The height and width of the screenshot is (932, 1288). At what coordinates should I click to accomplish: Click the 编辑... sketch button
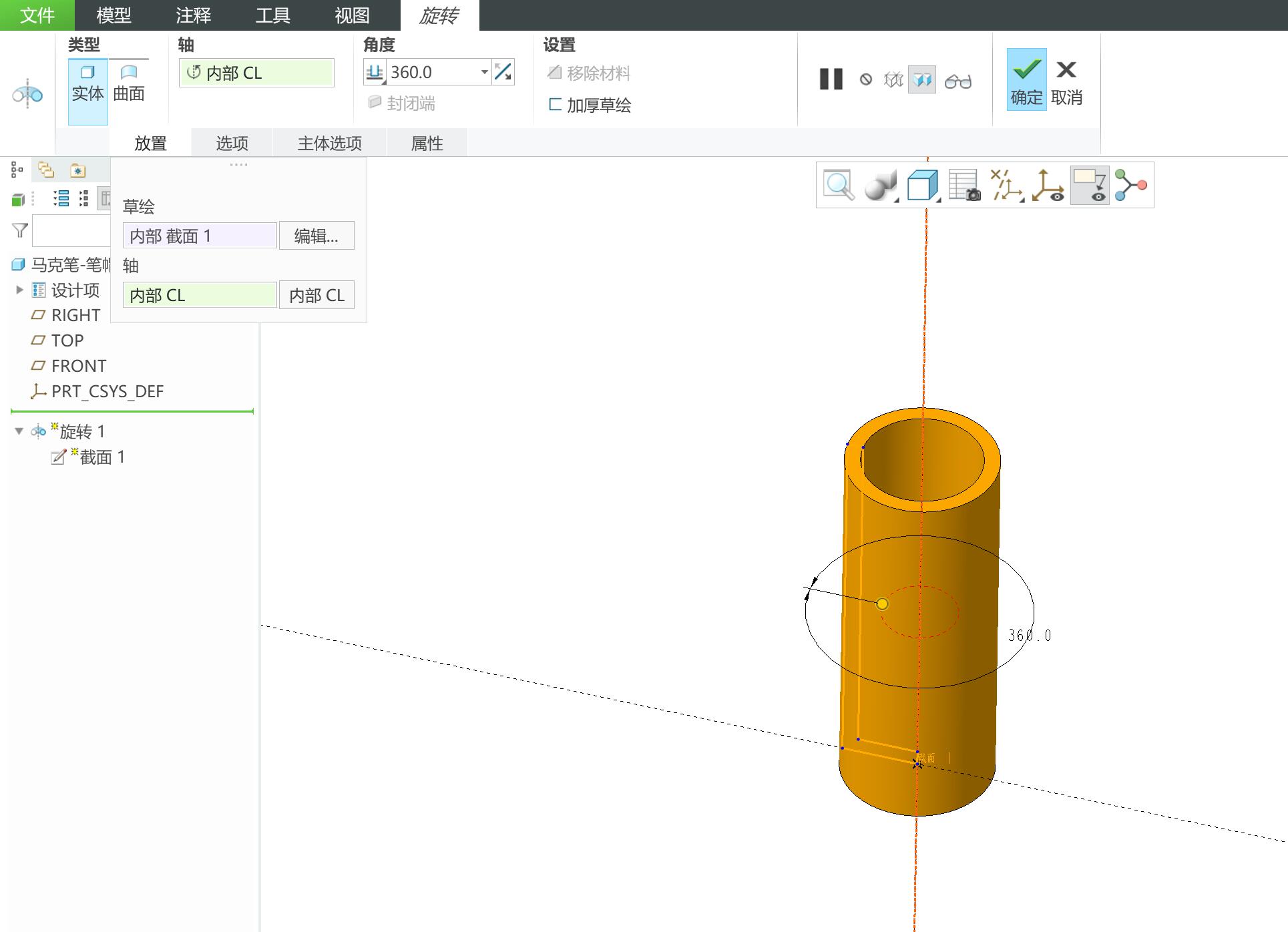[316, 236]
